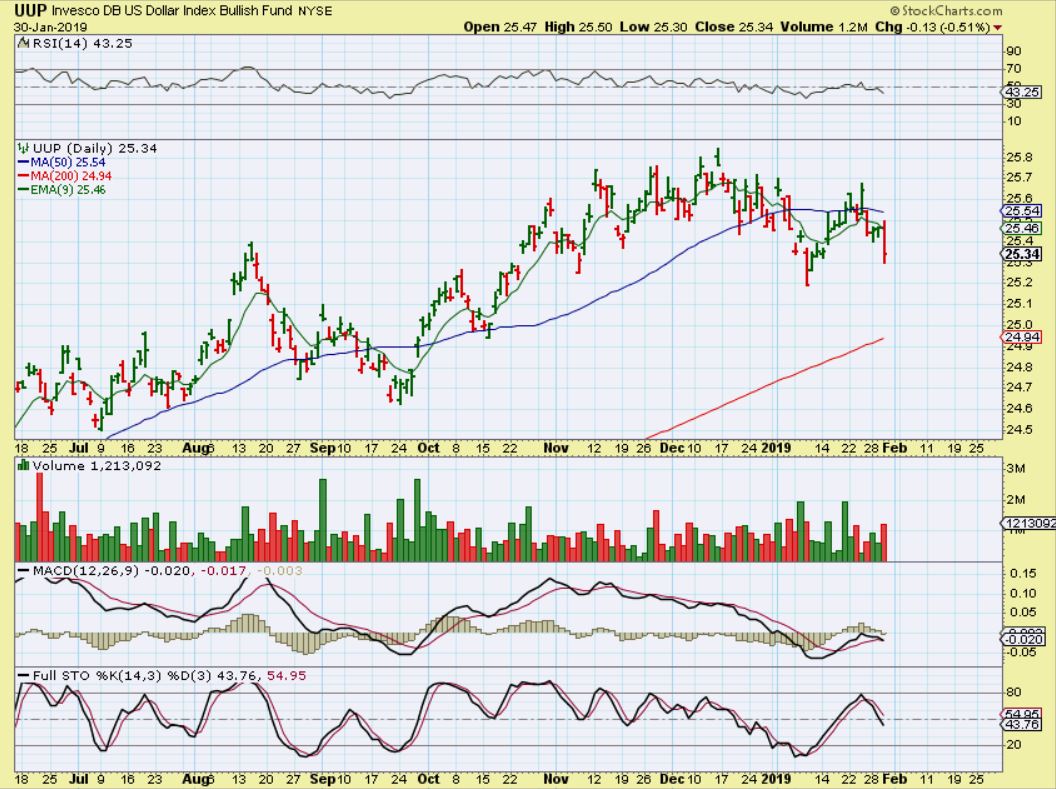Click the 25.8 price axis label
Image resolution: width=1056 pixels, height=789 pixels.
coord(1018,158)
